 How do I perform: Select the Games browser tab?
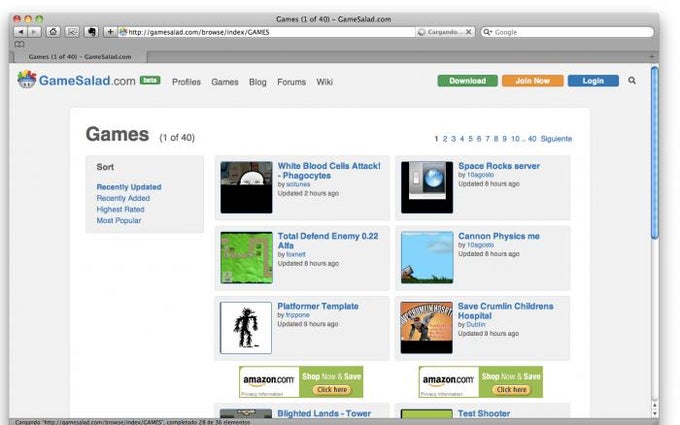point(80,57)
